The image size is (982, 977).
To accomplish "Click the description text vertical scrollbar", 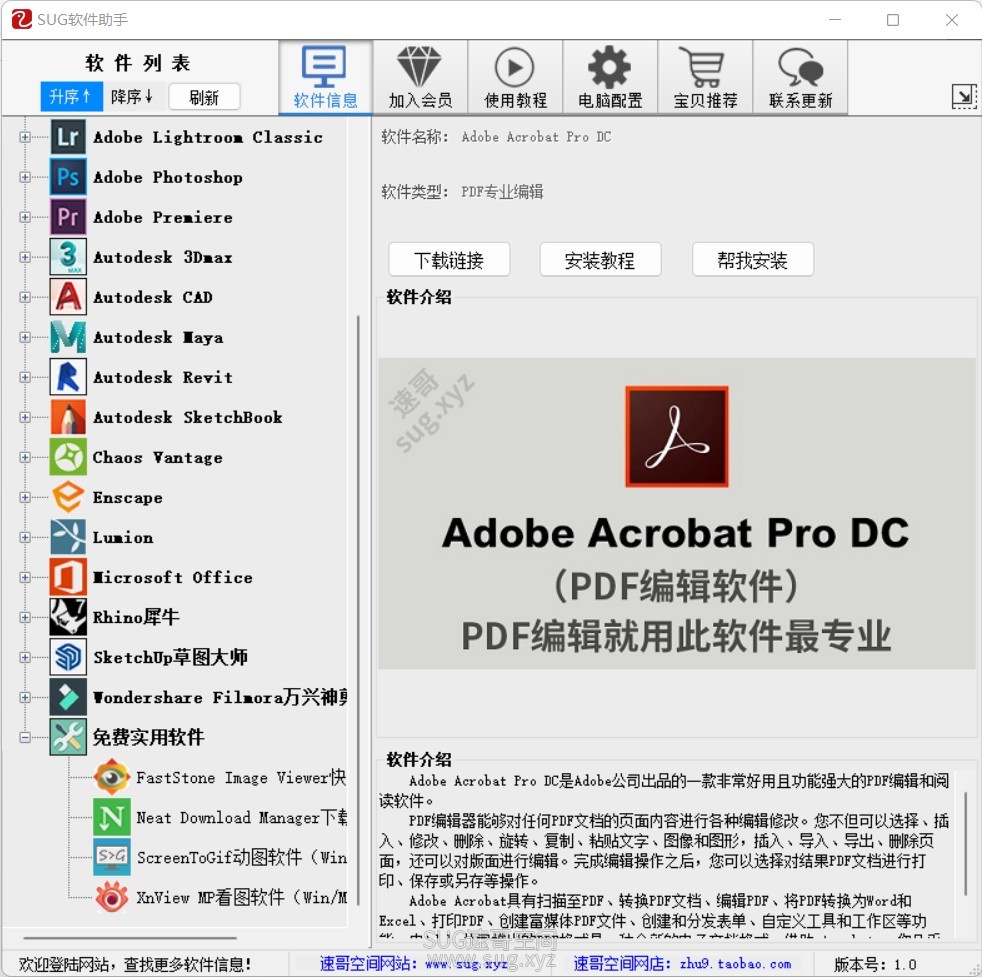I will [965, 842].
